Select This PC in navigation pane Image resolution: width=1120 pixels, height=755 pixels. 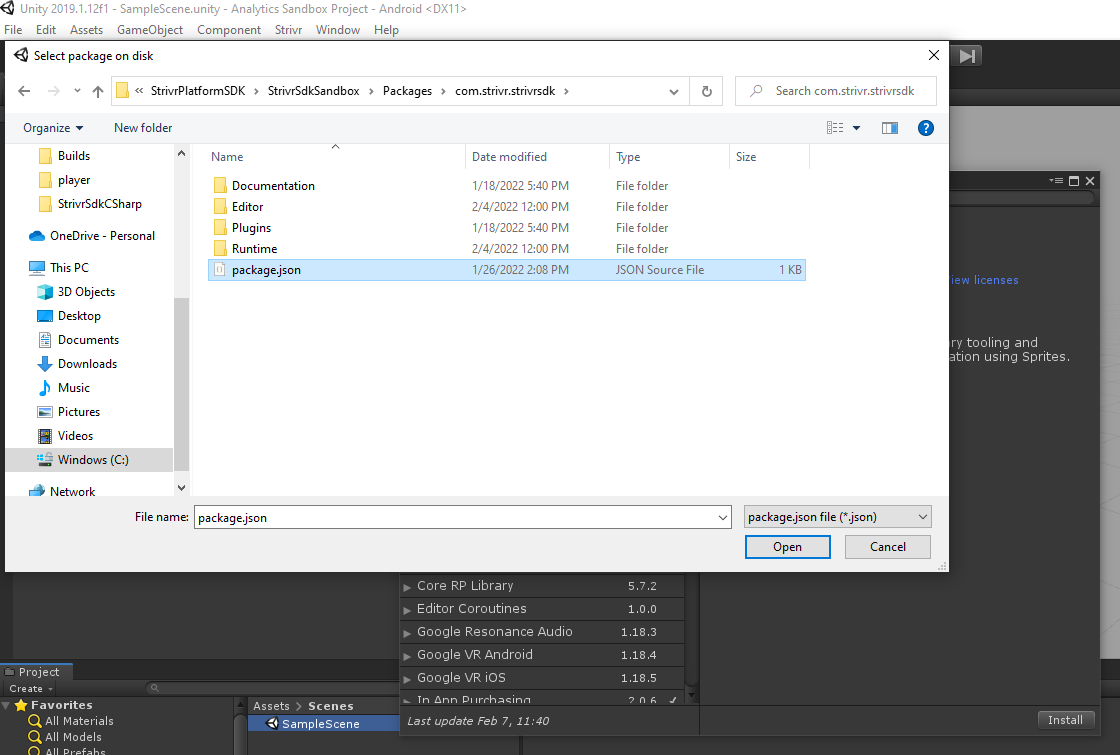click(x=69, y=268)
